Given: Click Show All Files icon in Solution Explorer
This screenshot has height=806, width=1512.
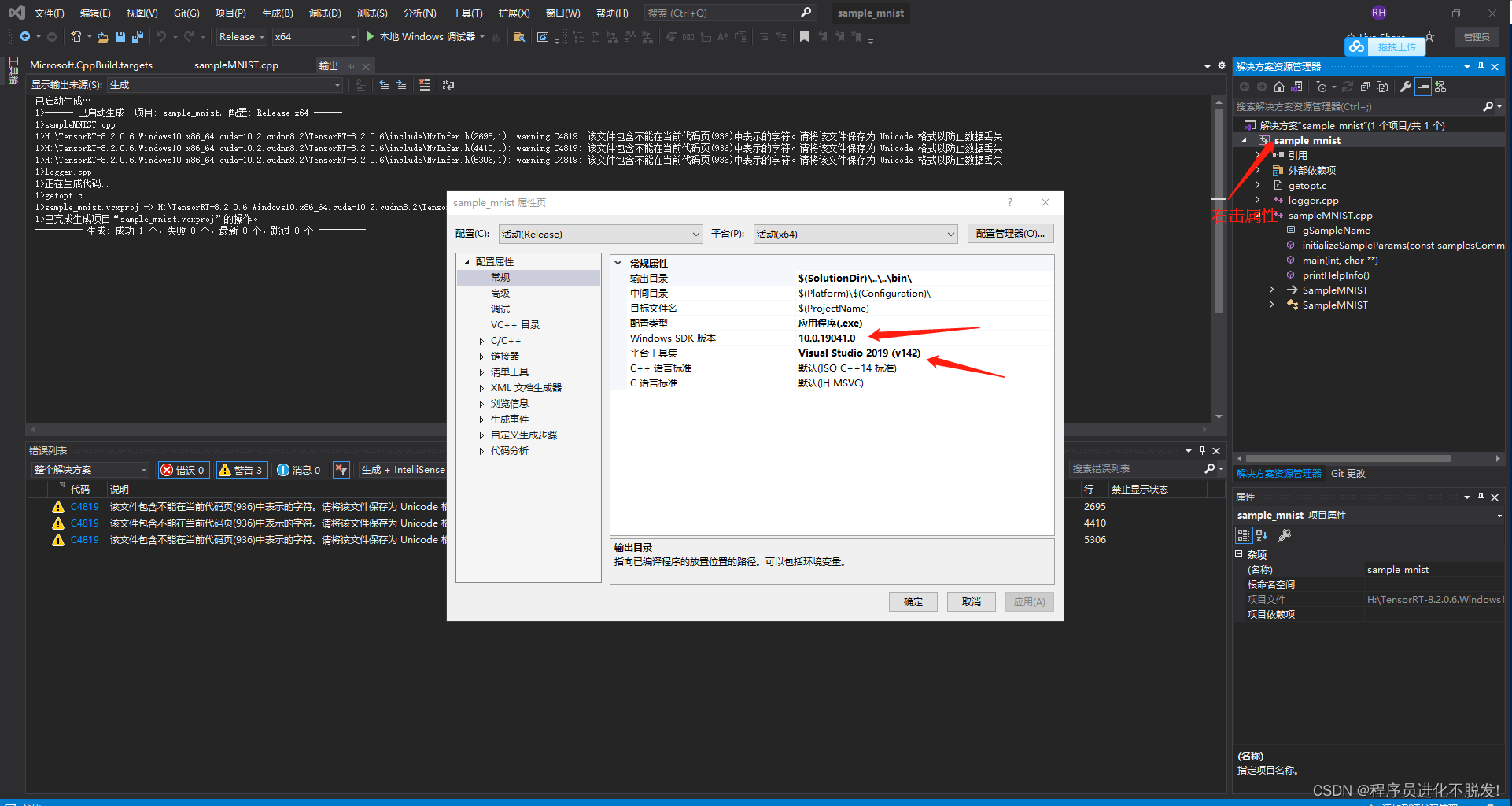Looking at the screenshot, I should 1382,87.
